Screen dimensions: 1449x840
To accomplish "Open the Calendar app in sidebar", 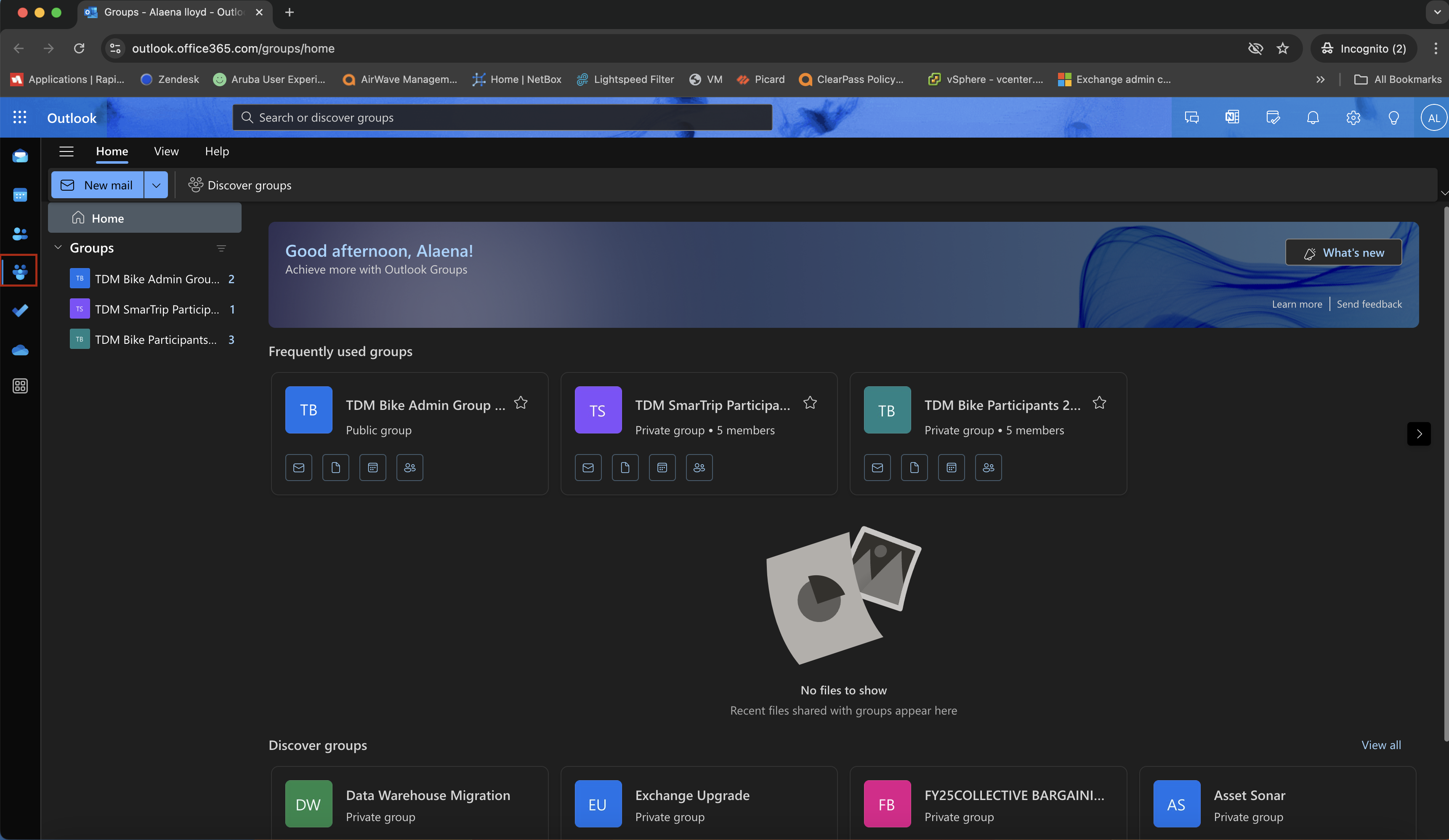I will coord(20,196).
